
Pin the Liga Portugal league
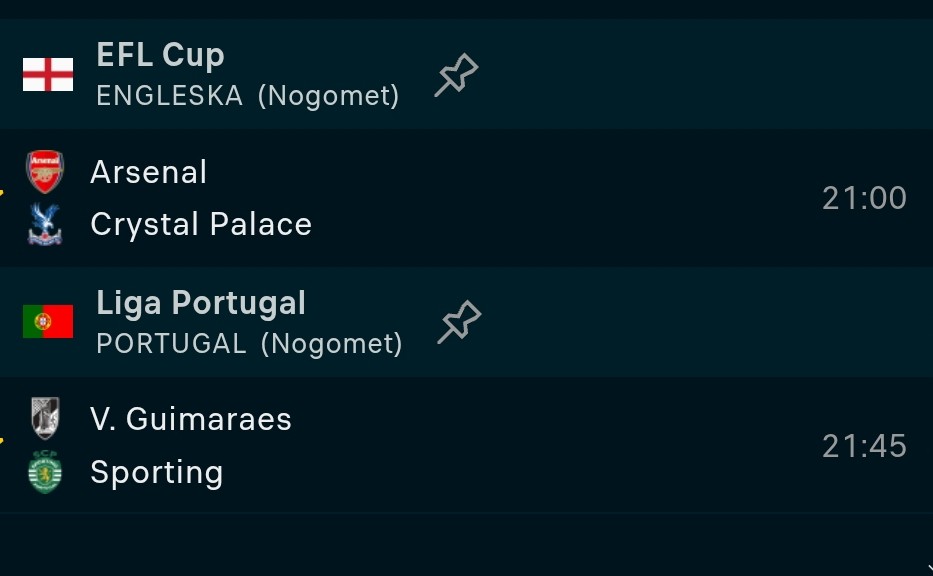[x=459, y=323]
